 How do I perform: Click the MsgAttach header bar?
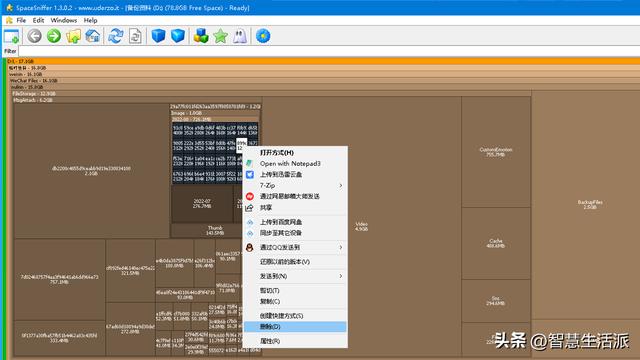coord(138,100)
